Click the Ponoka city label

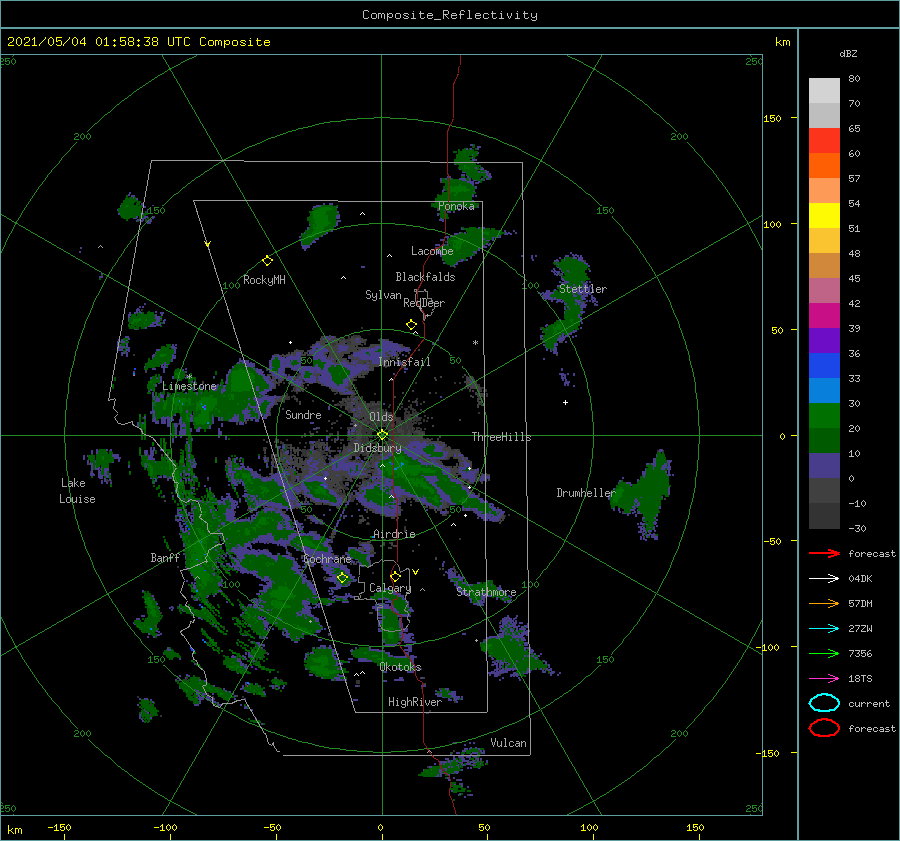point(456,206)
